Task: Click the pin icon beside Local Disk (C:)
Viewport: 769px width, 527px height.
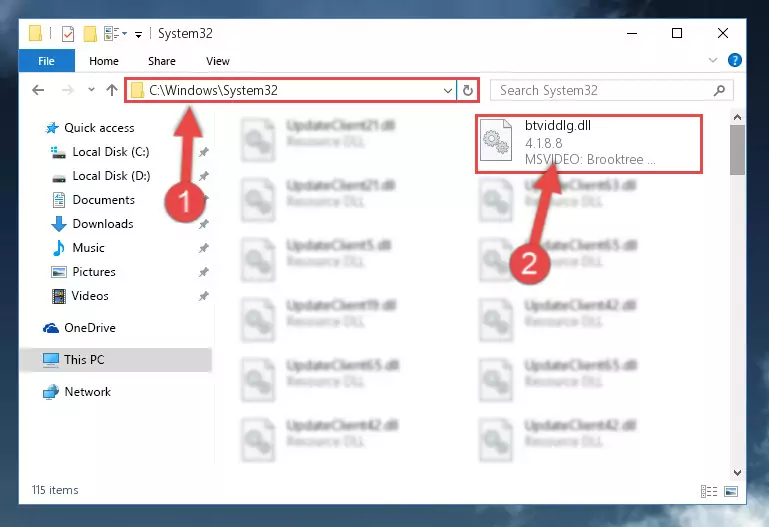Action: coord(204,152)
